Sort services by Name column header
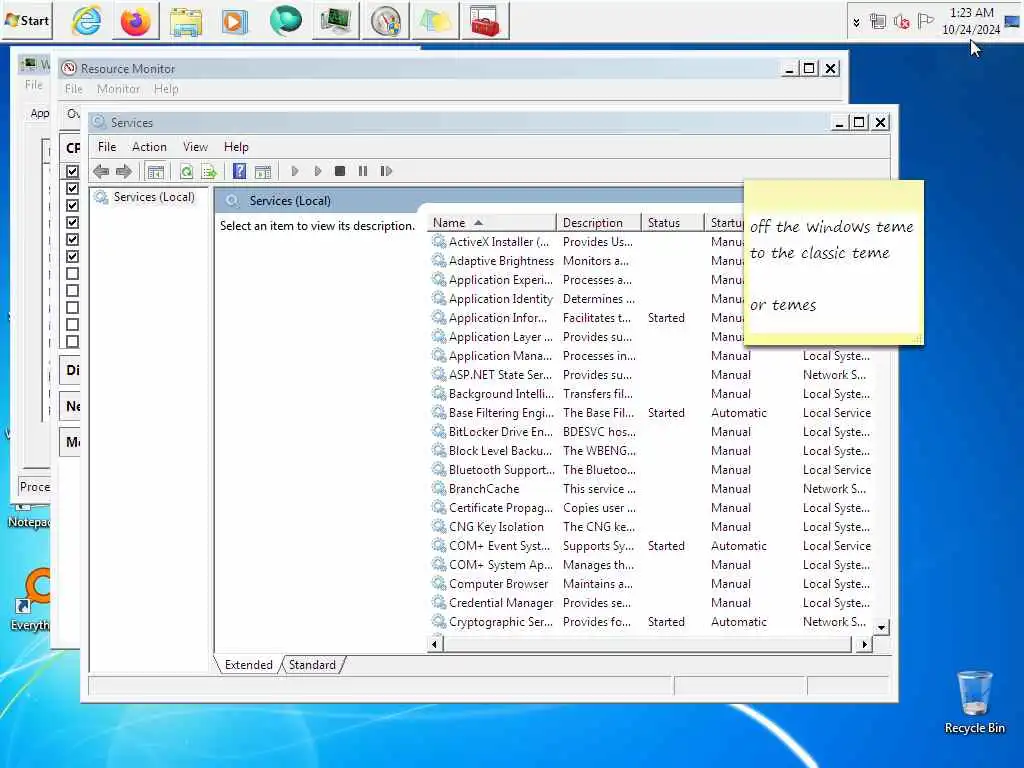The height and width of the screenshot is (768, 1024). (491, 223)
